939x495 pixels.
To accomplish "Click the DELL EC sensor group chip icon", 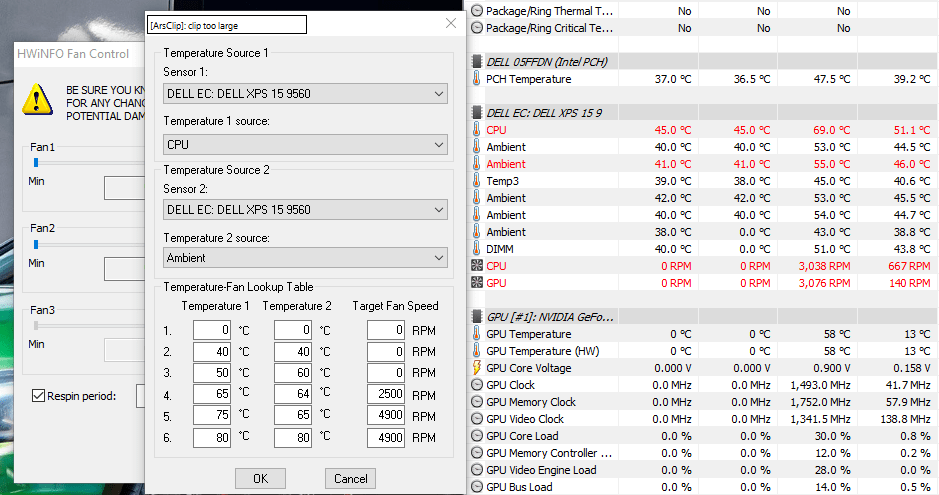I will (x=477, y=113).
